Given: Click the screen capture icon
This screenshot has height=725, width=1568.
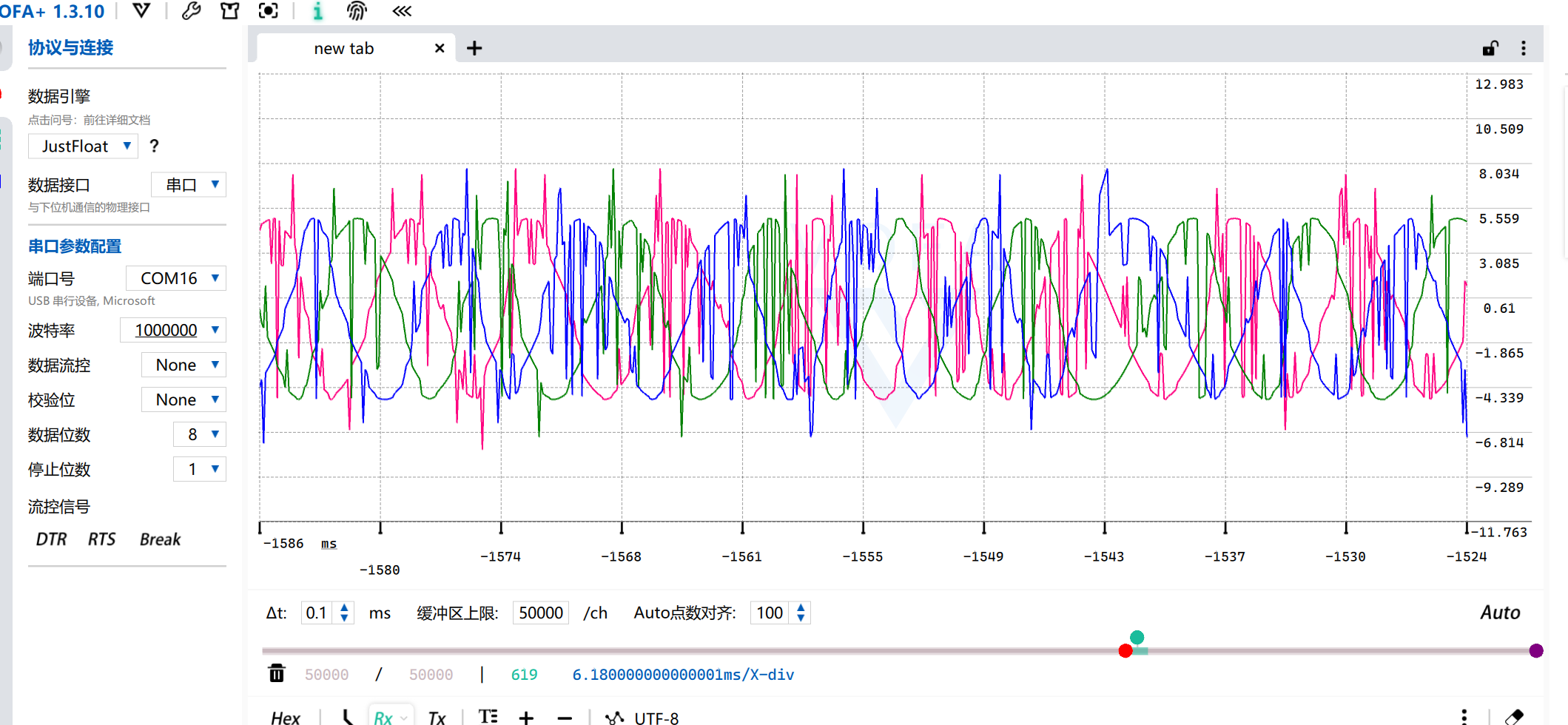Looking at the screenshot, I should [x=268, y=11].
